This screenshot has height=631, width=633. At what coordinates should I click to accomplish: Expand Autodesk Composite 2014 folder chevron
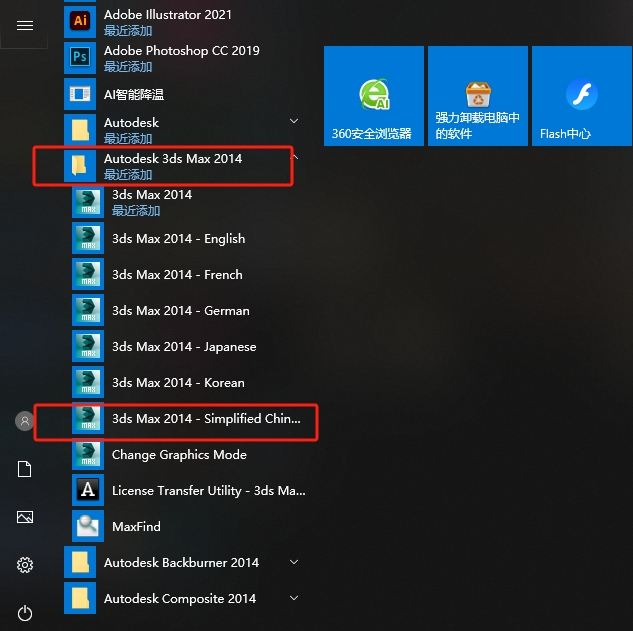pyautogui.click(x=294, y=599)
